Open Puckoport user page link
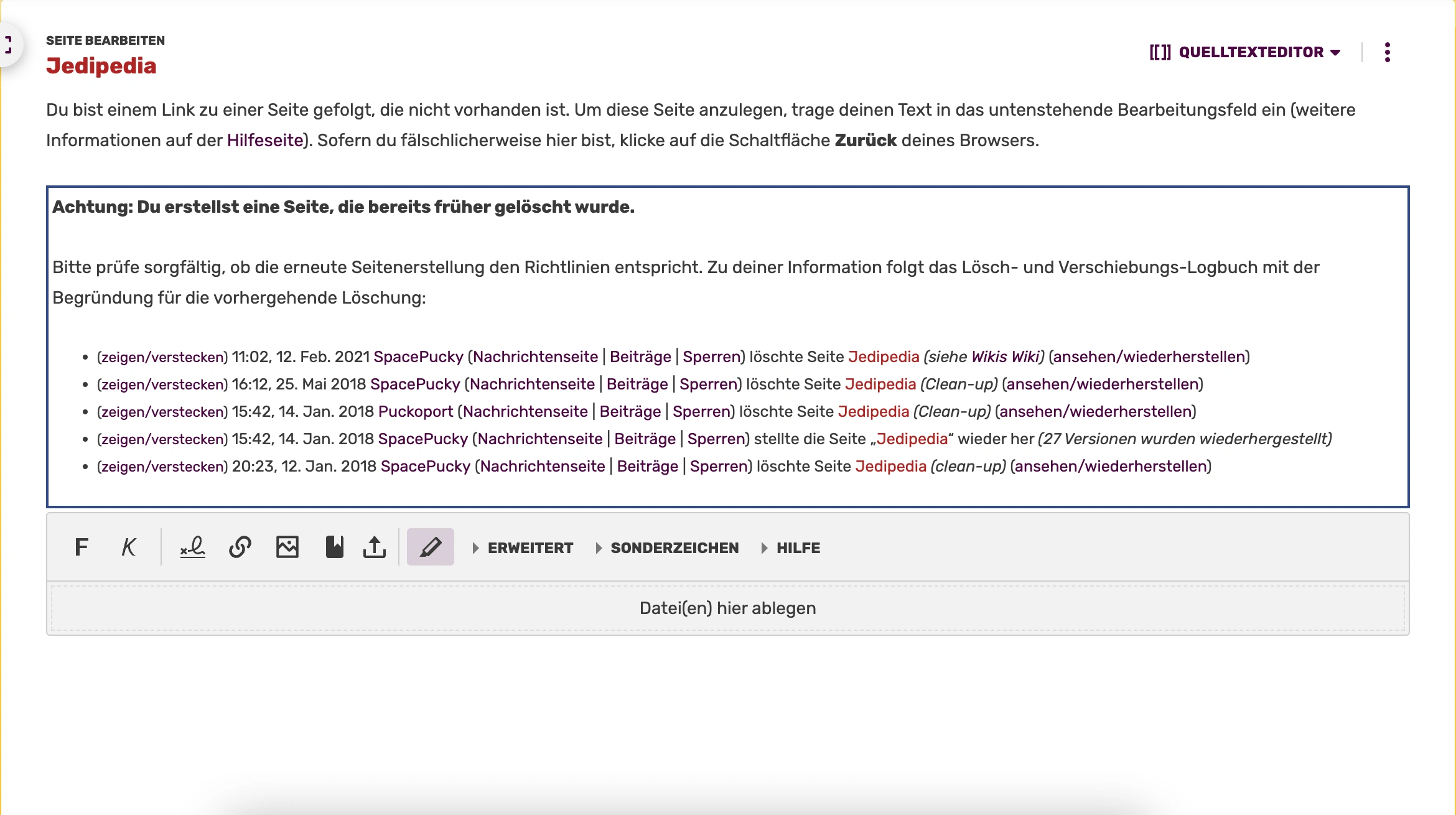The width and height of the screenshot is (1456, 815). 415,412
